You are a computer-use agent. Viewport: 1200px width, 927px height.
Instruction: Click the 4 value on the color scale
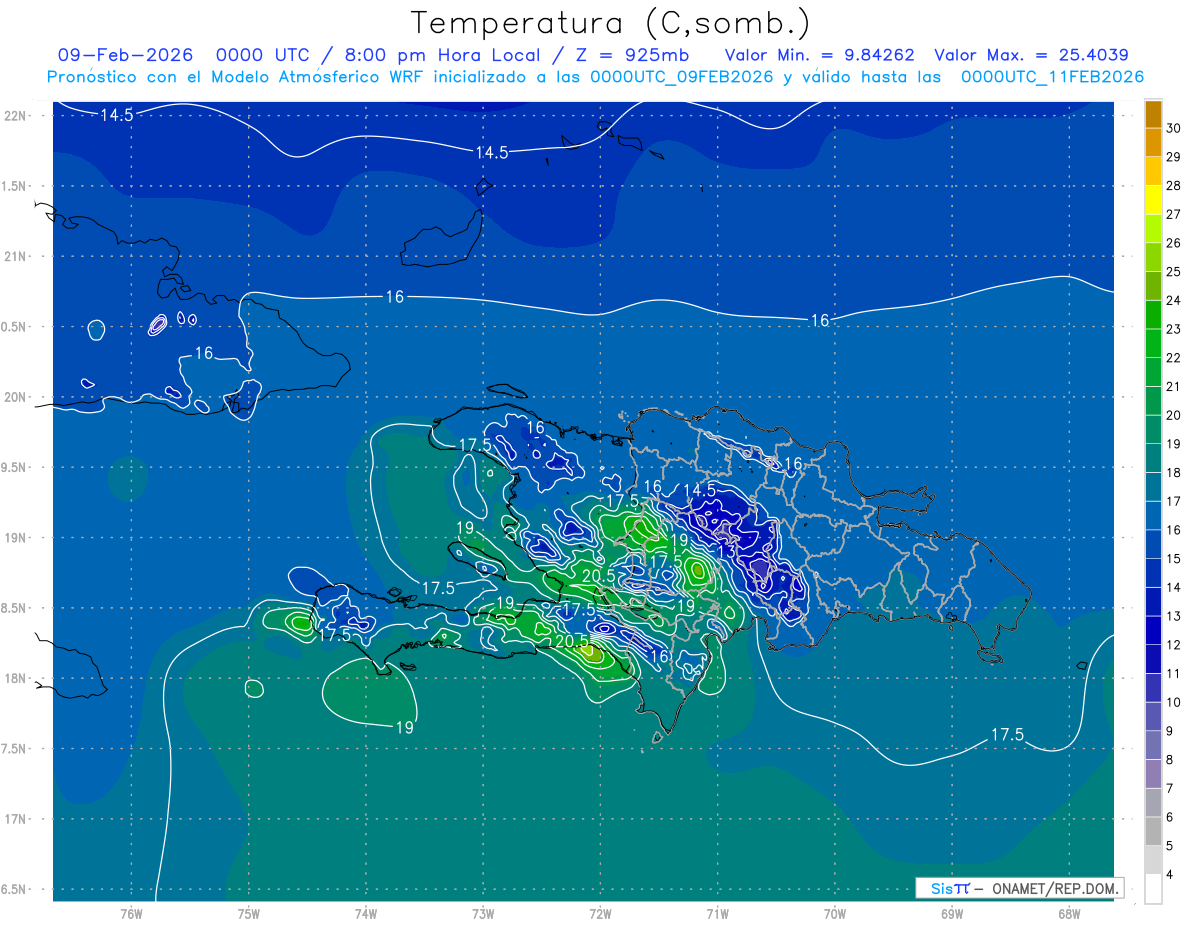click(1172, 876)
